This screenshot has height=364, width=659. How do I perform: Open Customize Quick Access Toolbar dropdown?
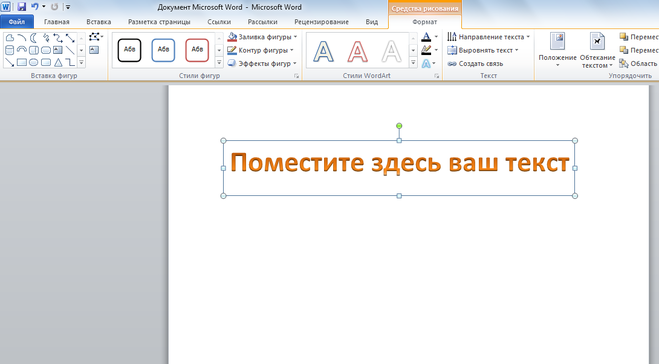(x=68, y=7)
